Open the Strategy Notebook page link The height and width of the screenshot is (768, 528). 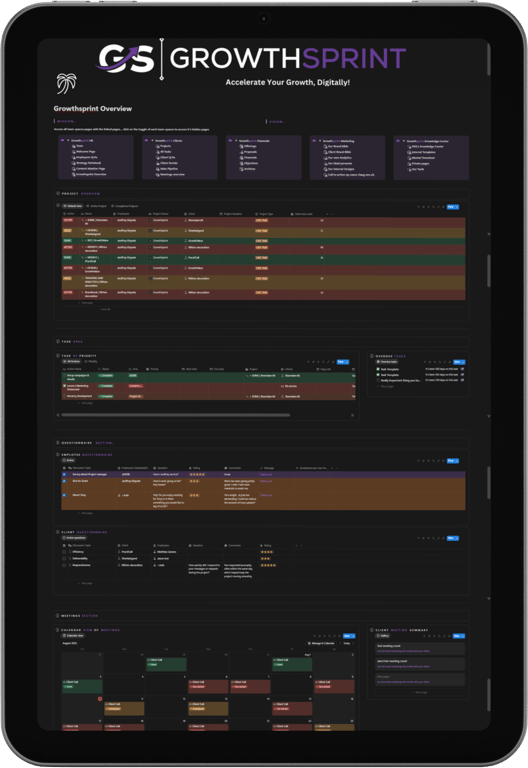click(x=87, y=163)
